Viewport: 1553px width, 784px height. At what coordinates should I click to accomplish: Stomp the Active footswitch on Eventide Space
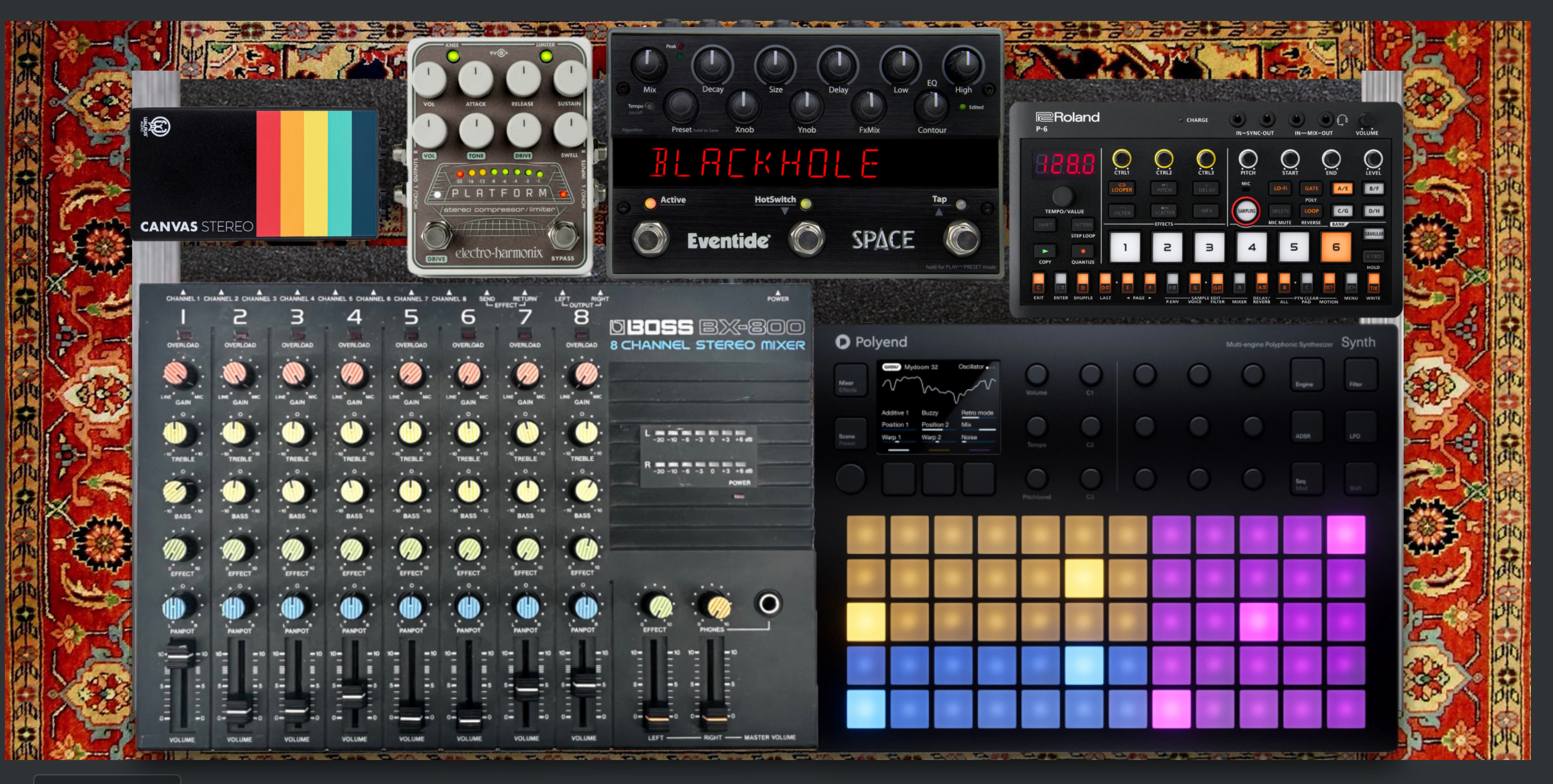650,239
